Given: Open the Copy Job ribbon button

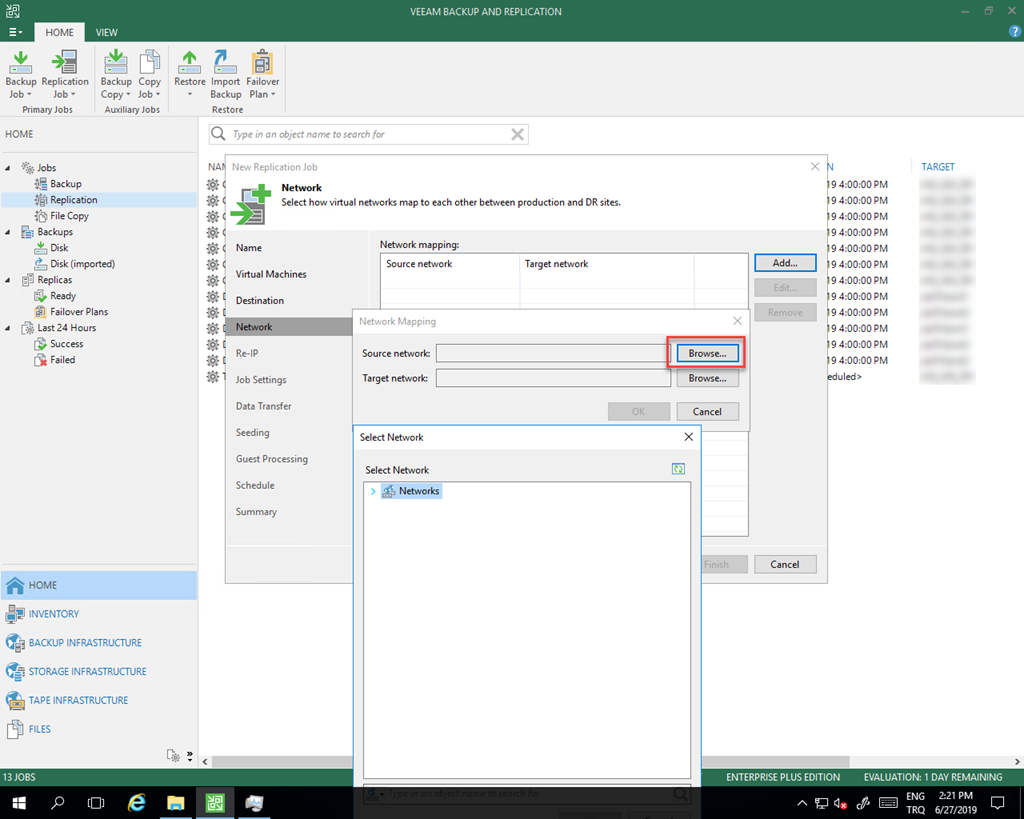Looking at the screenshot, I should (x=150, y=74).
